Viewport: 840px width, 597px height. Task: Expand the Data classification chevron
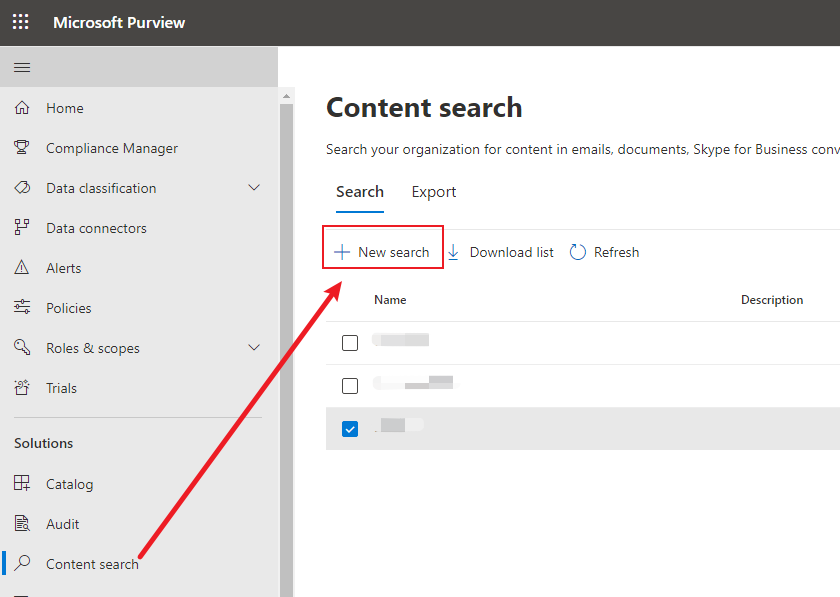[x=254, y=188]
